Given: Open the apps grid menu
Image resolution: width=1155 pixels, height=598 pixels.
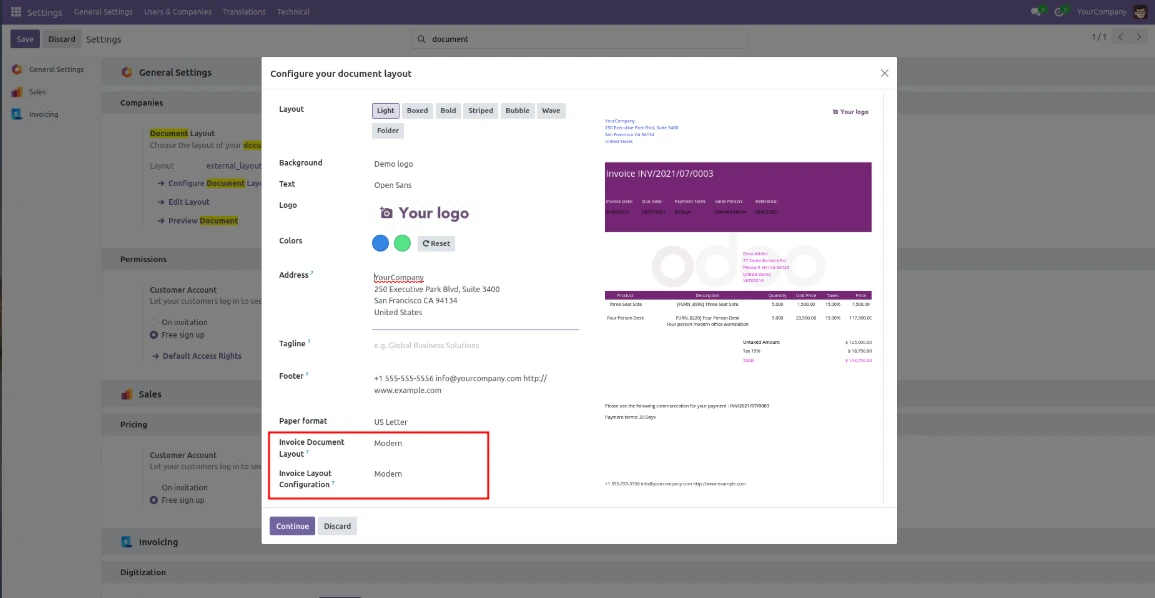Looking at the screenshot, I should pyautogui.click(x=14, y=12).
